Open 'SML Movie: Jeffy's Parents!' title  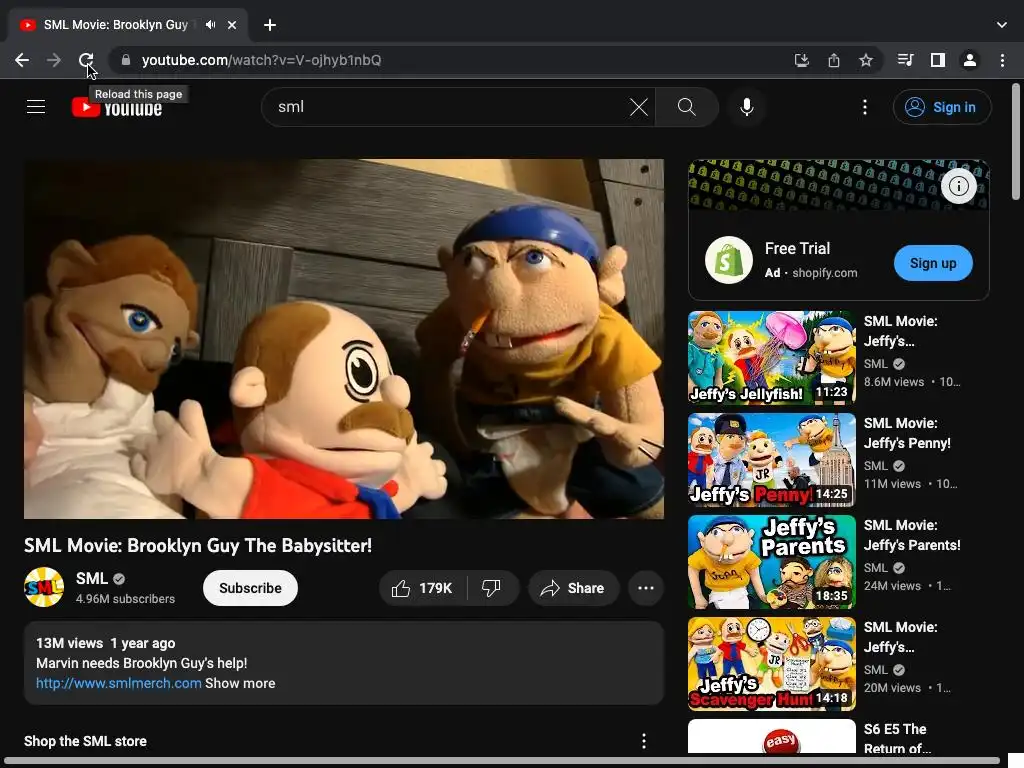(912, 535)
